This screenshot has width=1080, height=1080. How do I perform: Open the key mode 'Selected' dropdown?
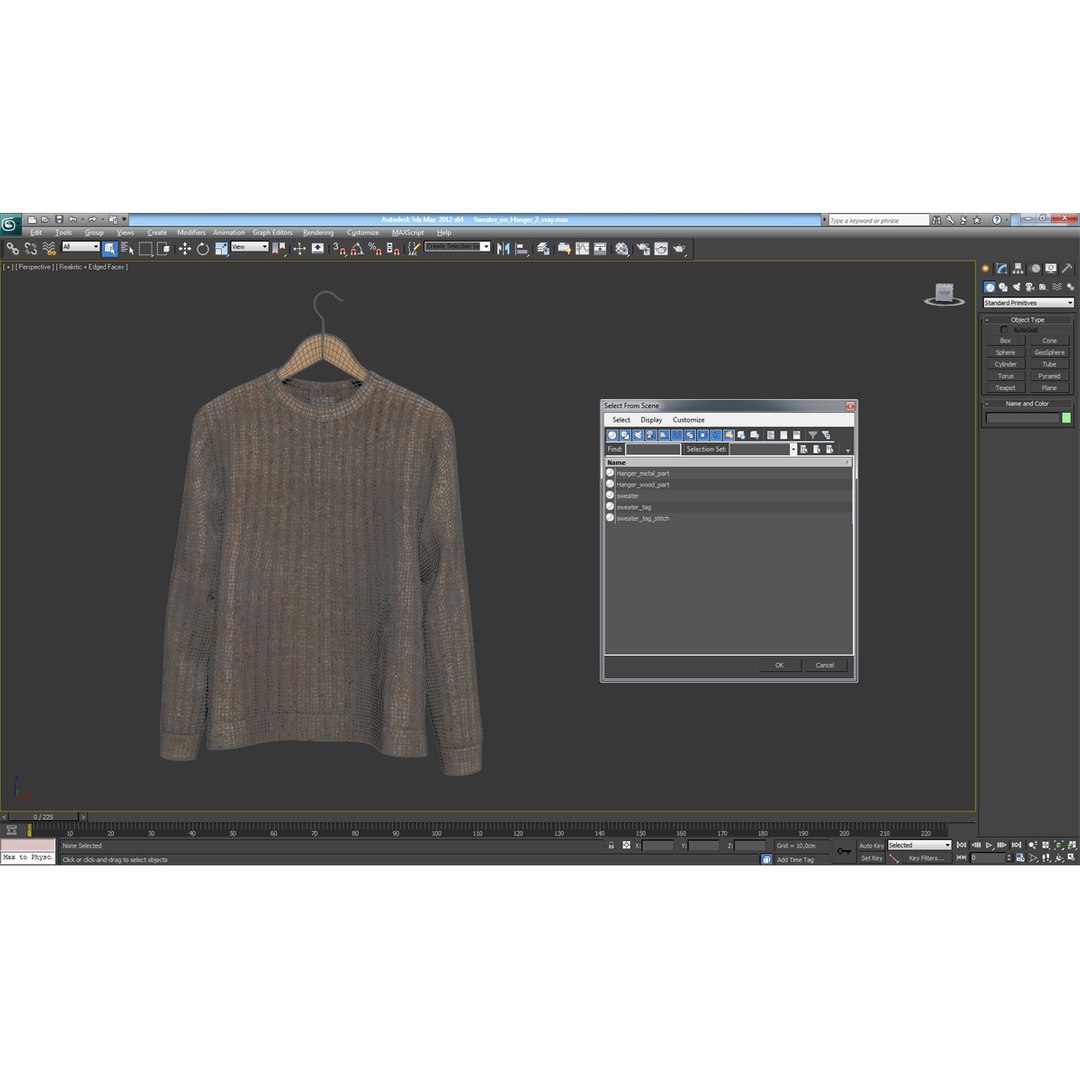point(919,845)
